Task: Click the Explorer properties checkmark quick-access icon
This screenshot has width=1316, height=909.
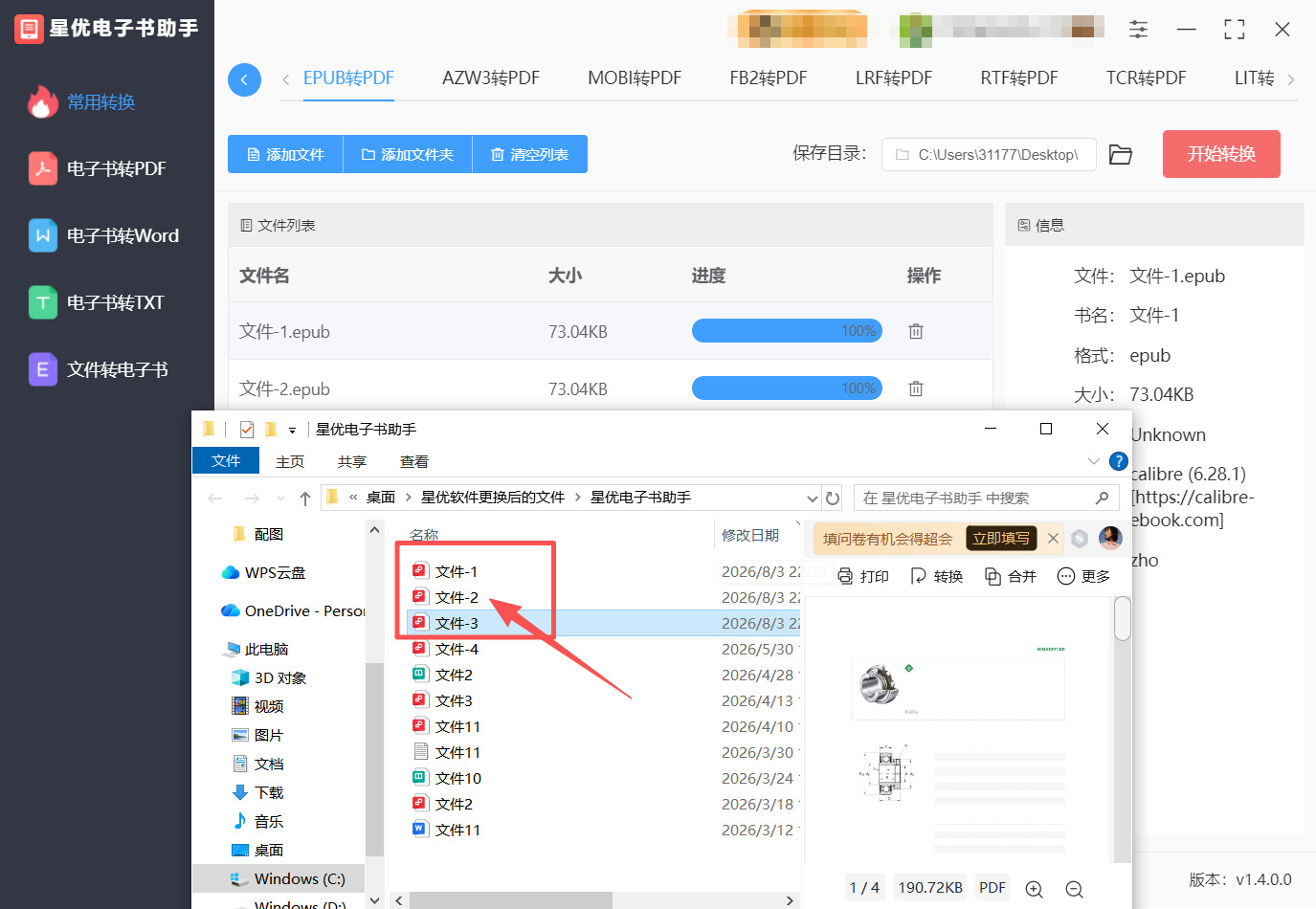Action: 247,430
